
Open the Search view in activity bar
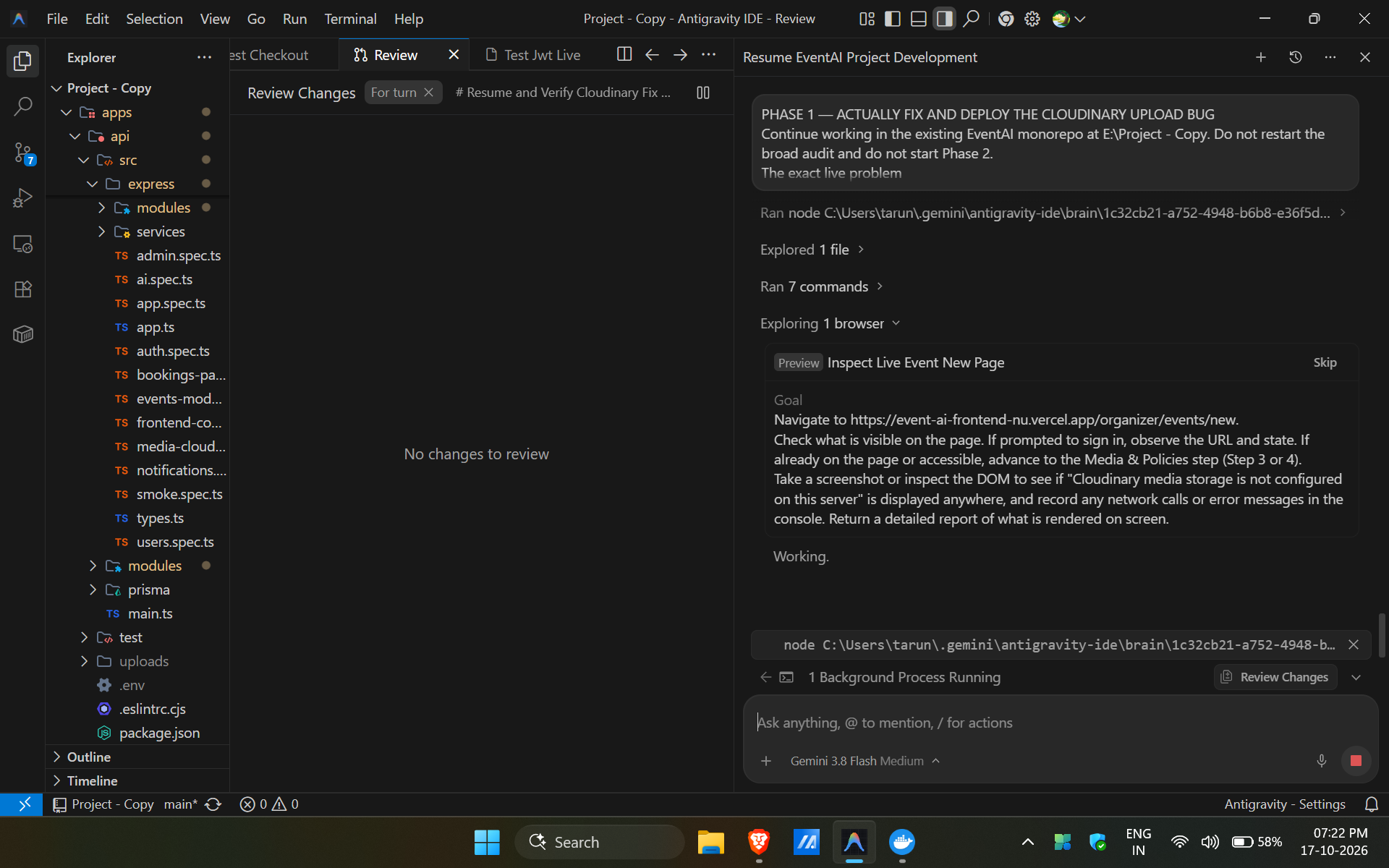click(22, 107)
